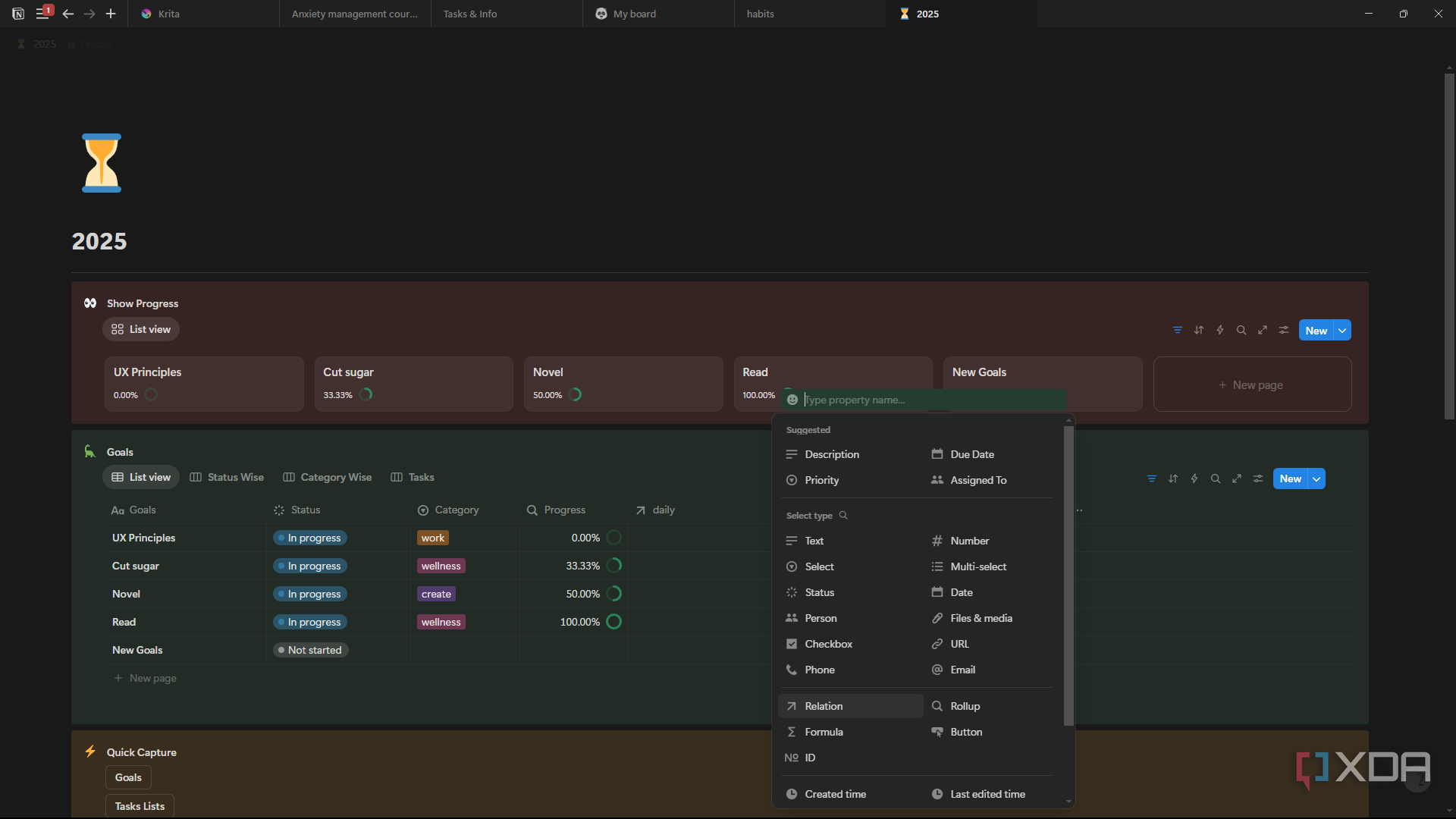
Task: Switch to the Tasks view tab
Action: (413, 477)
